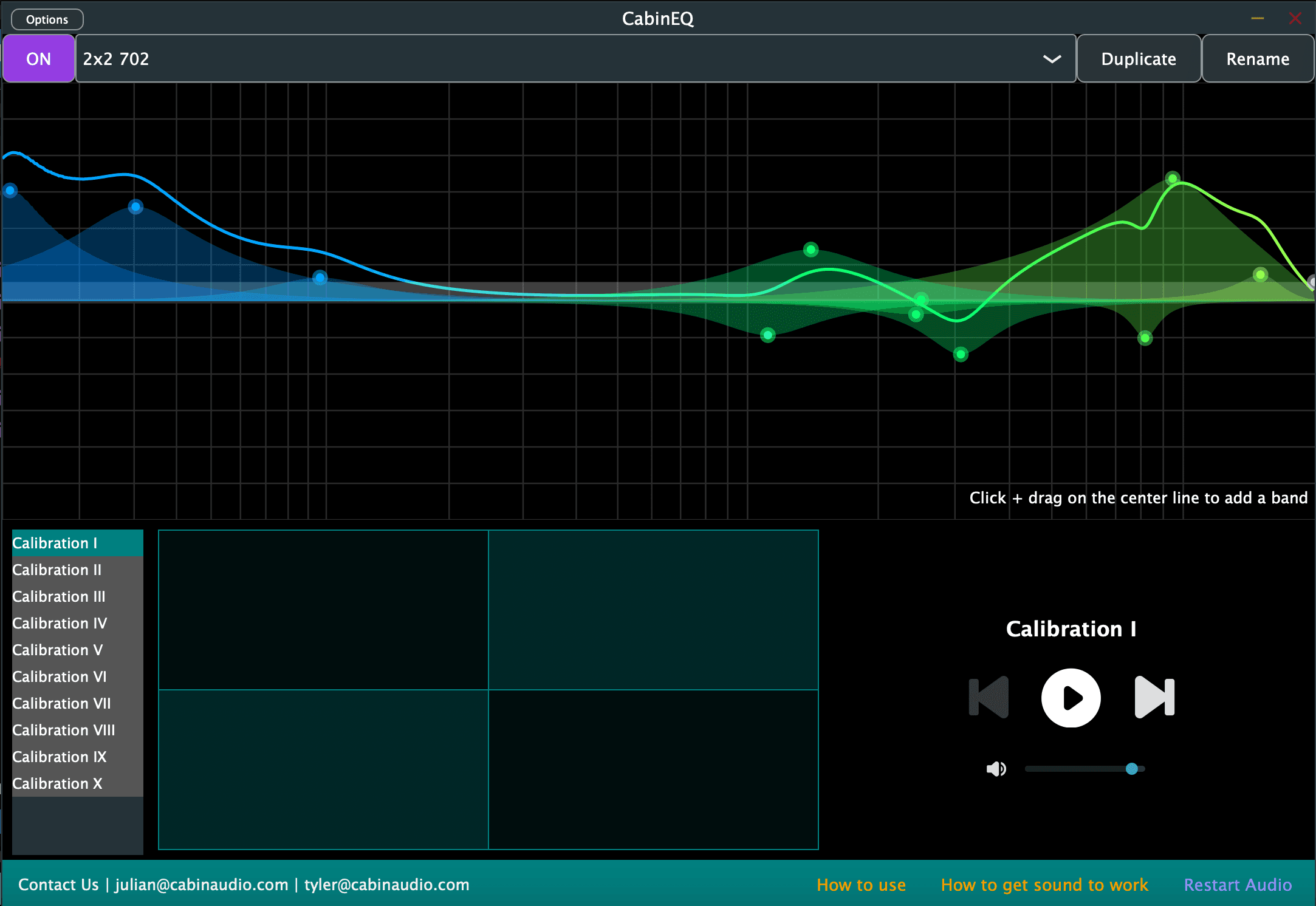Select the green EQ dip node below midrange
Viewport: 1316px width, 906px height.
coord(768,335)
